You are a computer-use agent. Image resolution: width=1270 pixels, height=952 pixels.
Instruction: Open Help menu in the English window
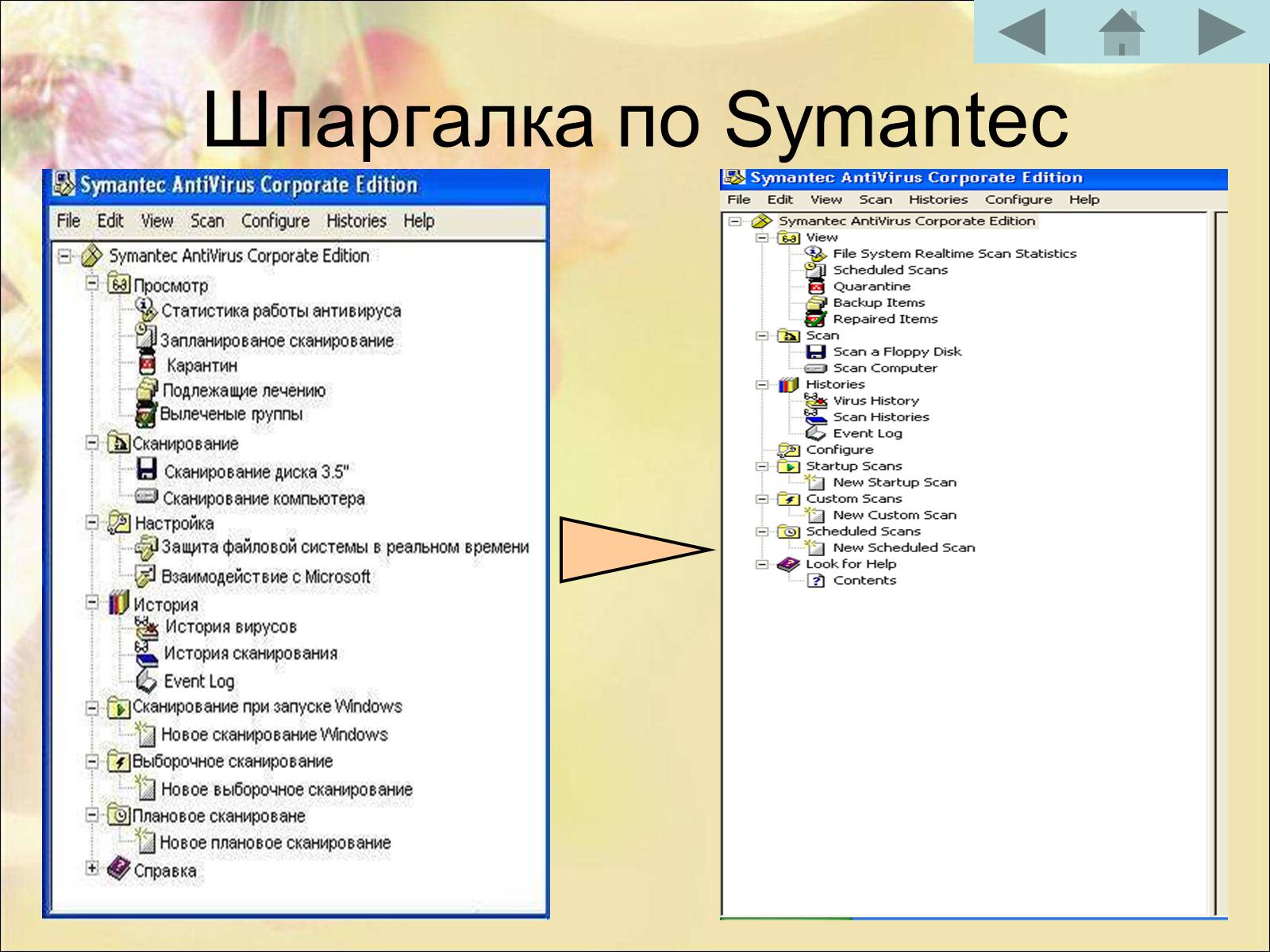pyautogui.click(x=1084, y=200)
